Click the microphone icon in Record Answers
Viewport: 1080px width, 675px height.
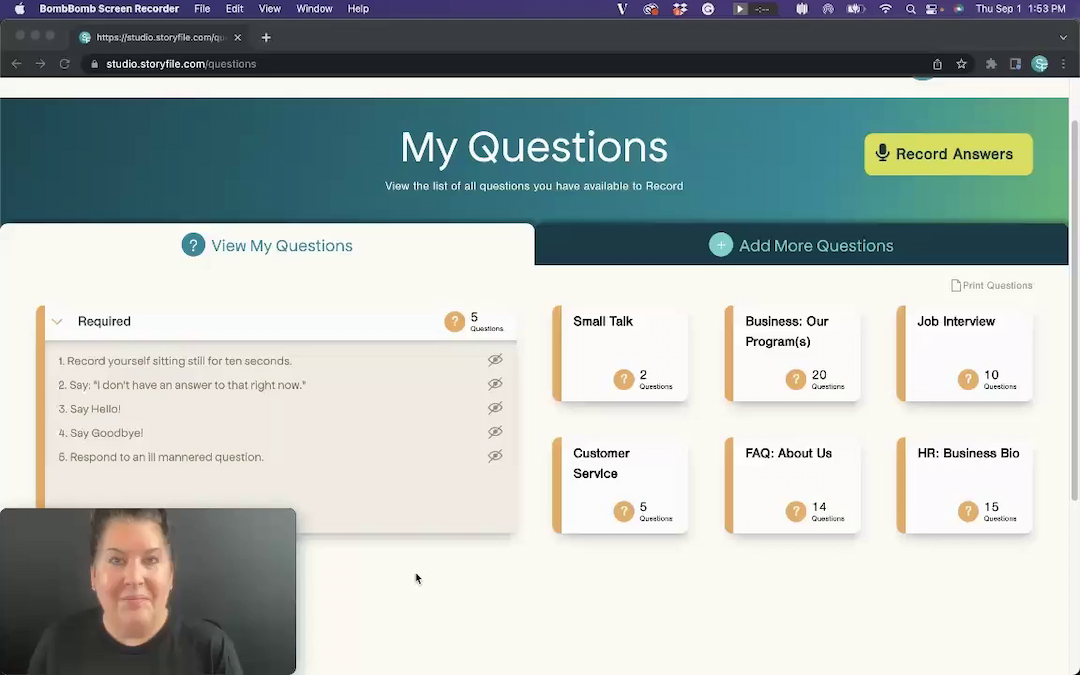[x=882, y=153]
